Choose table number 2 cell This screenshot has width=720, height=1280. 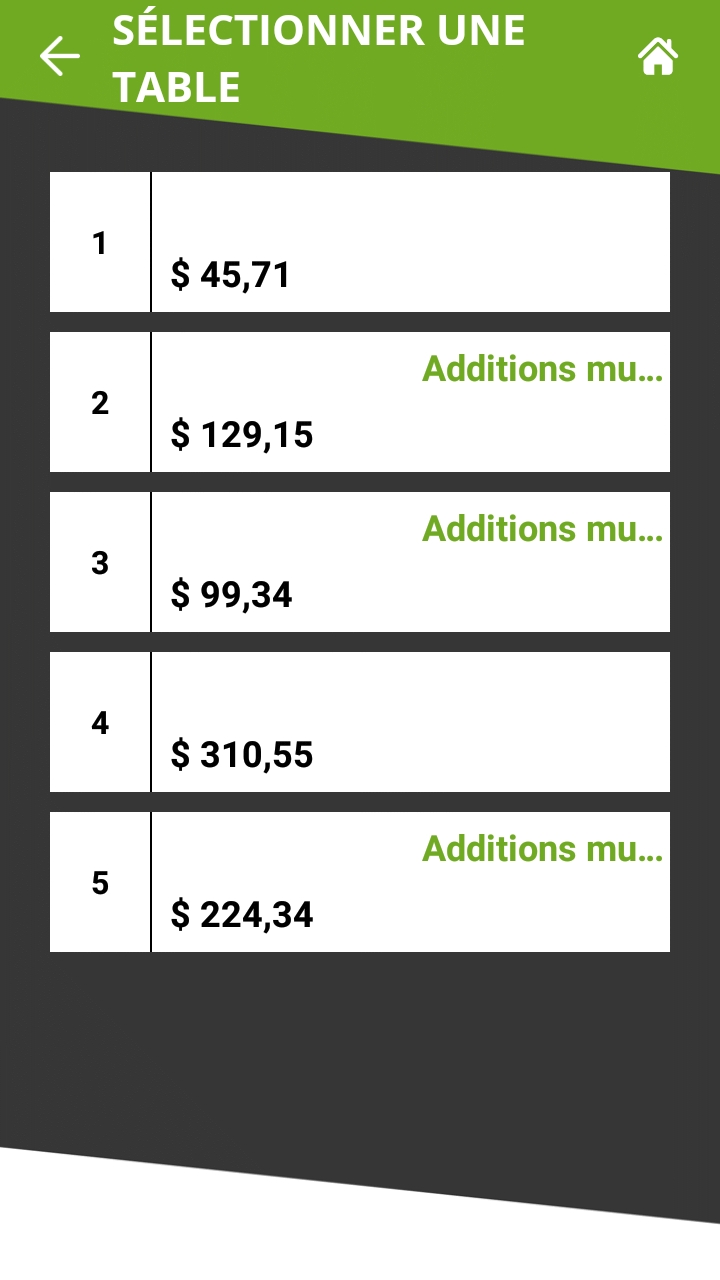100,402
